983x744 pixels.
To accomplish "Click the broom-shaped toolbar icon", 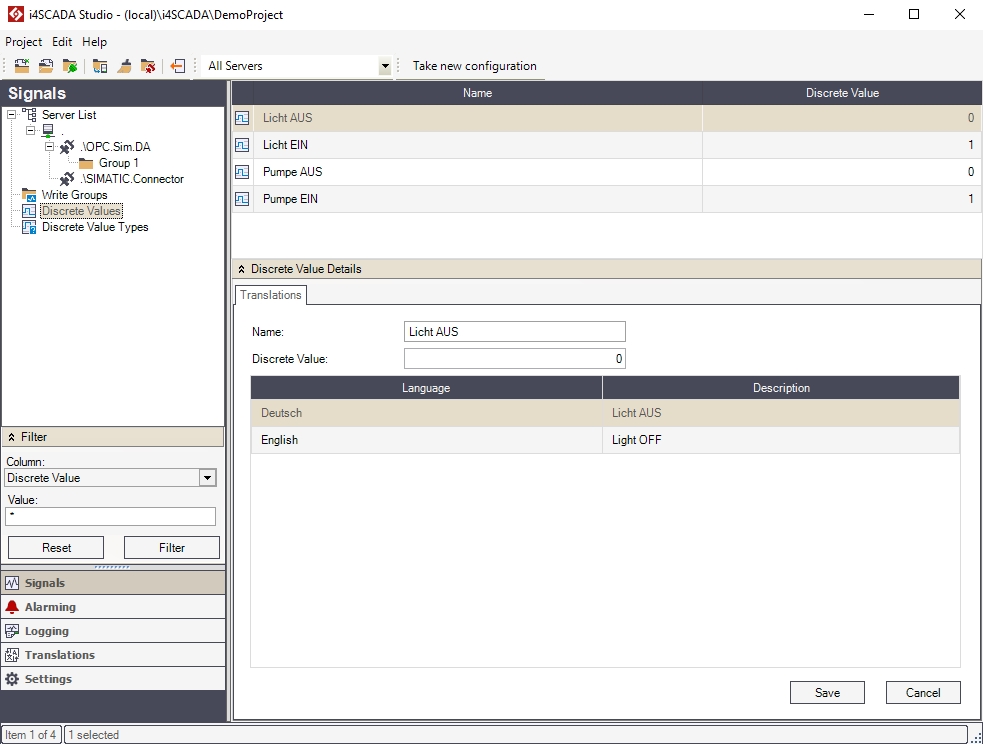I will coord(124,66).
